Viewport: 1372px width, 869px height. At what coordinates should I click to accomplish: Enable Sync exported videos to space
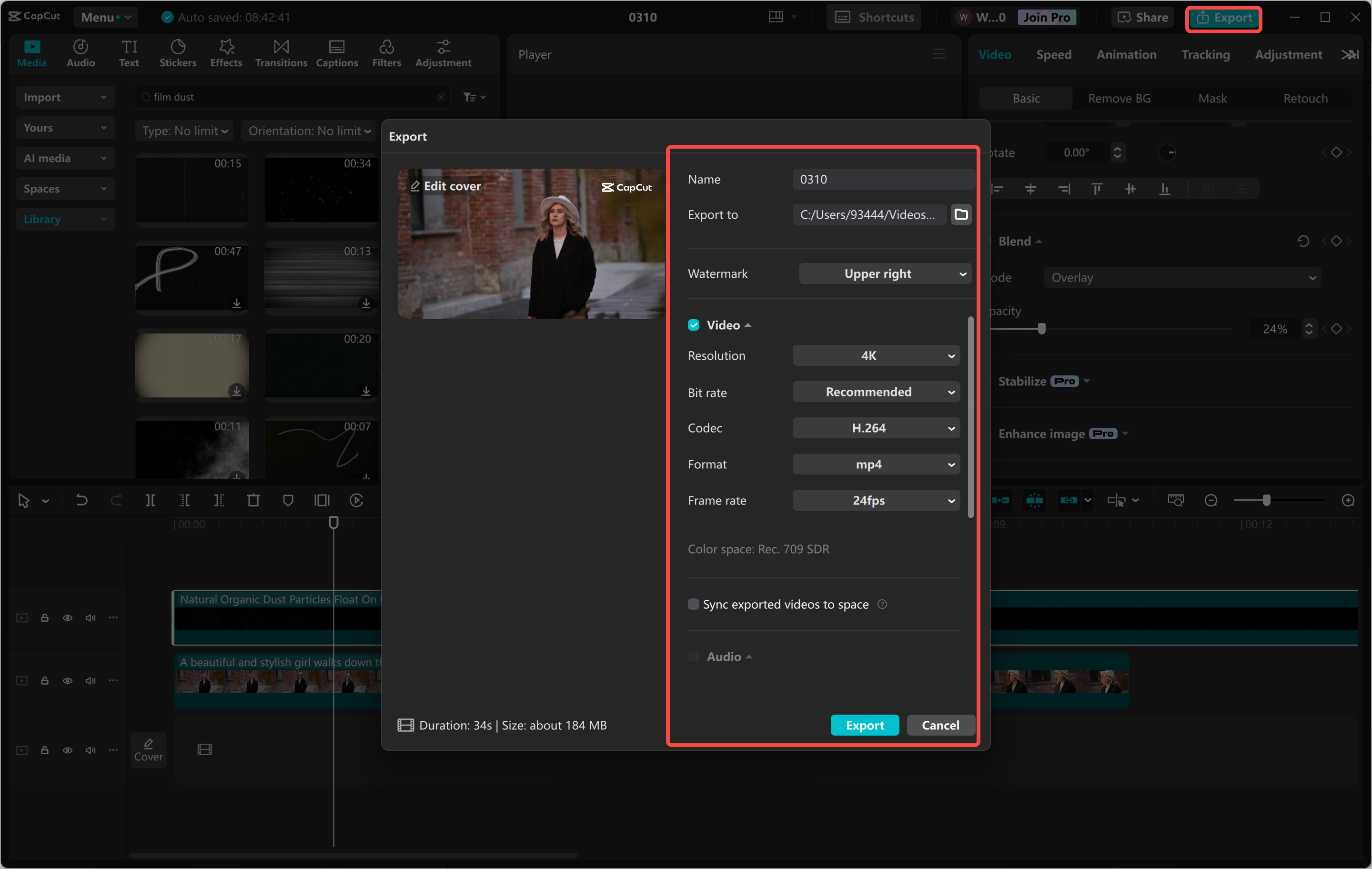[694, 604]
